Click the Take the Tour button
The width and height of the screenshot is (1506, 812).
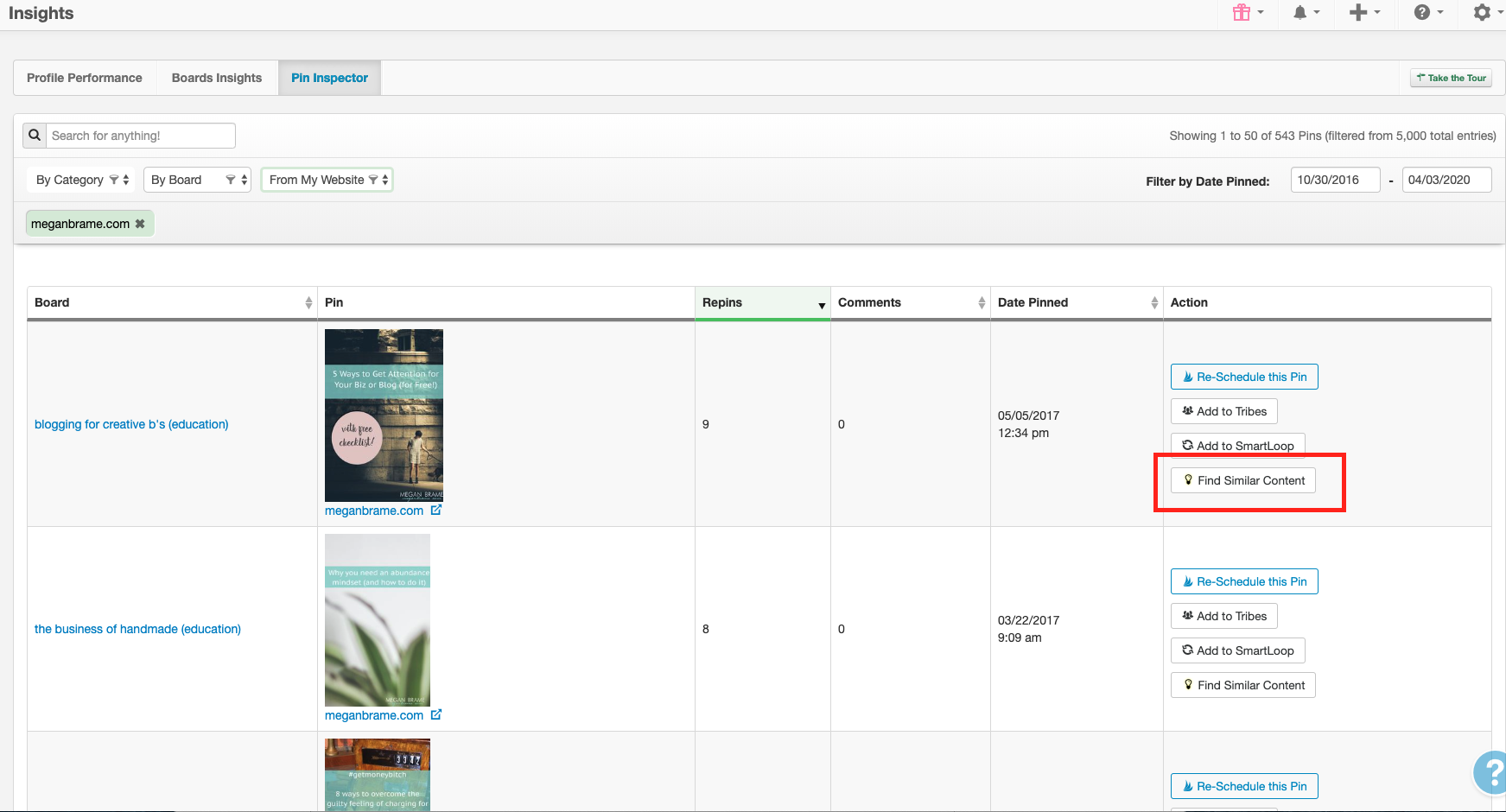1452,78
